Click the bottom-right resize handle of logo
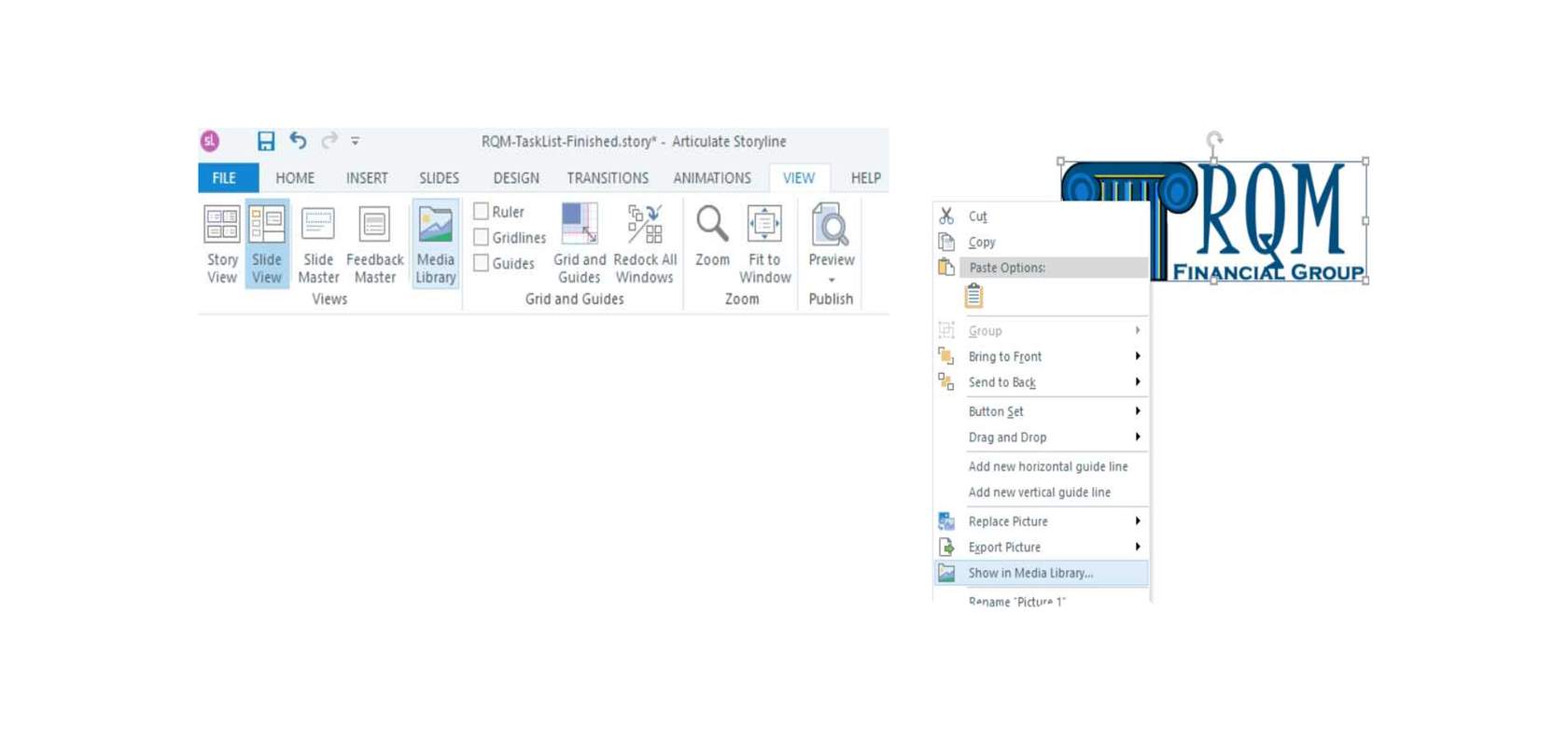This screenshot has width=1568, height=736. click(1365, 281)
